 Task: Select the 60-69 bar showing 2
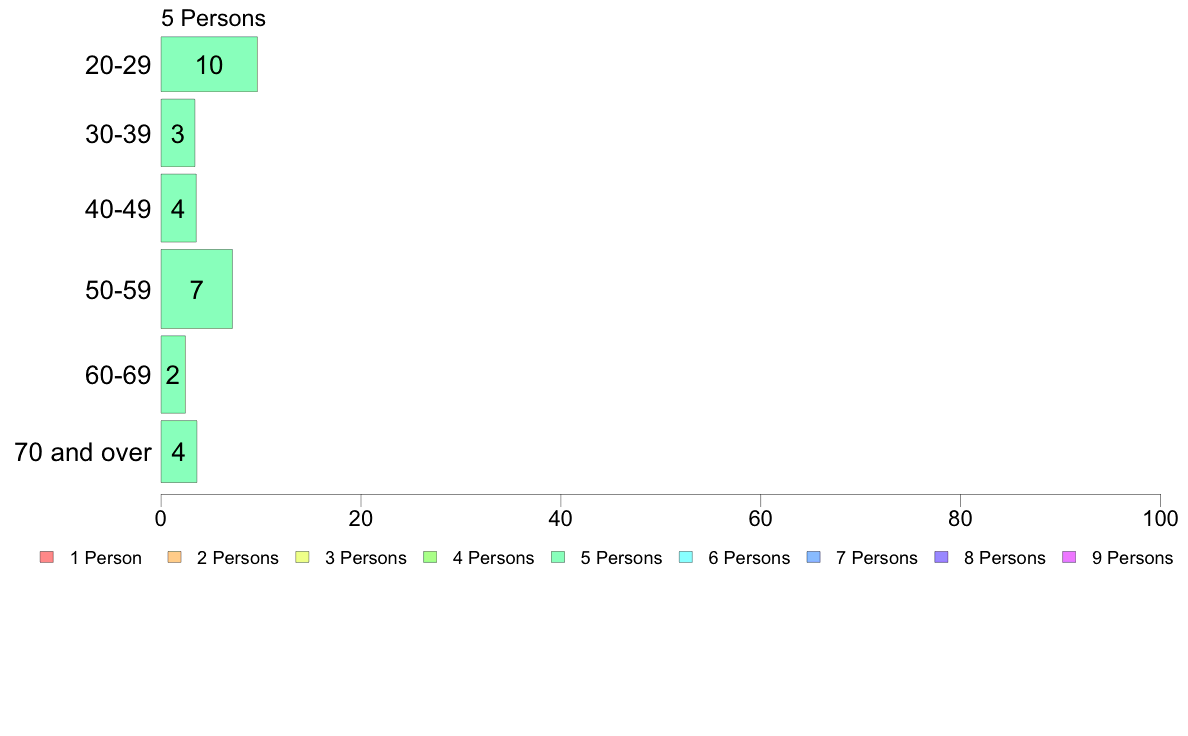174,374
